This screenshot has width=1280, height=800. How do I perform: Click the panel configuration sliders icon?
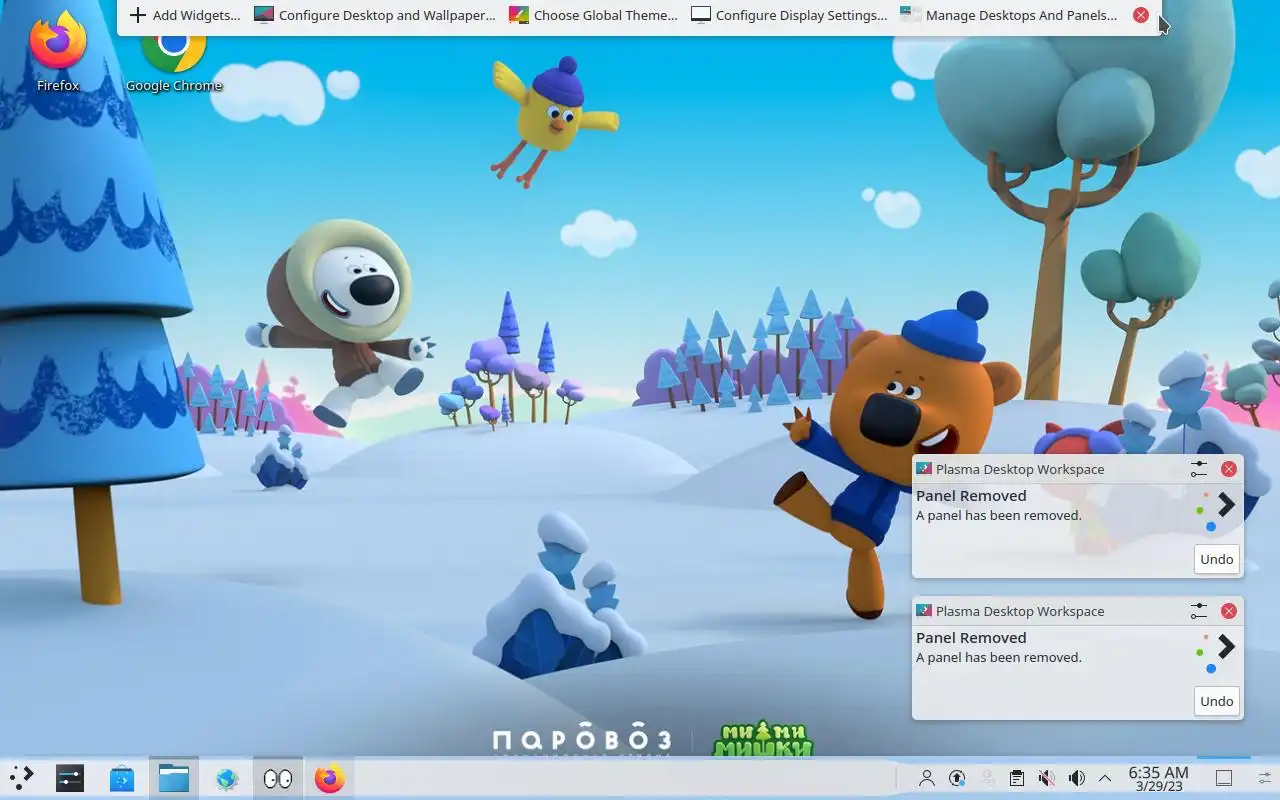coord(1264,778)
